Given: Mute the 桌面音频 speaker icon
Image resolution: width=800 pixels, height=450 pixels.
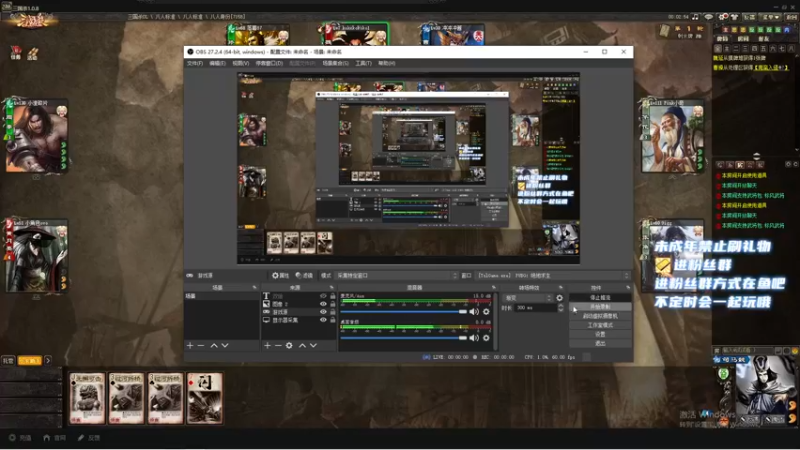Looking at the screenshot, I should 474,338.
